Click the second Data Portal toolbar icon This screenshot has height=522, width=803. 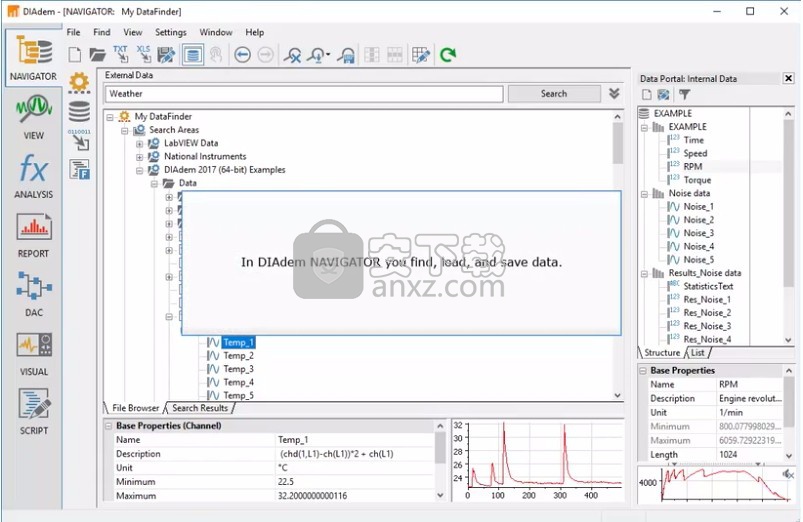[x=663, y=94]
